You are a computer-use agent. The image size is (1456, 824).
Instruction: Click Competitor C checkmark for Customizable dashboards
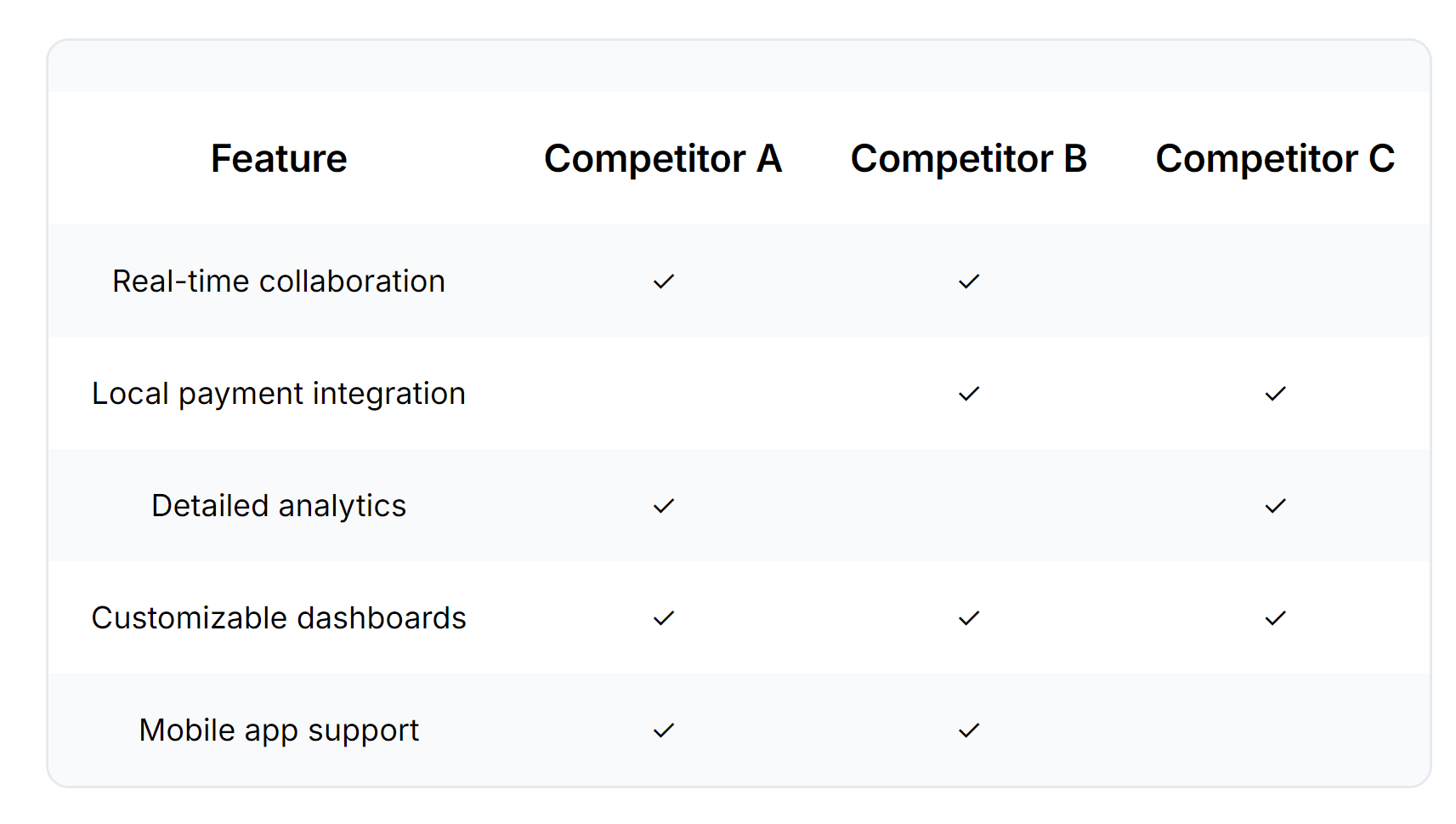pyautogui.click(x=1275, y=618)
